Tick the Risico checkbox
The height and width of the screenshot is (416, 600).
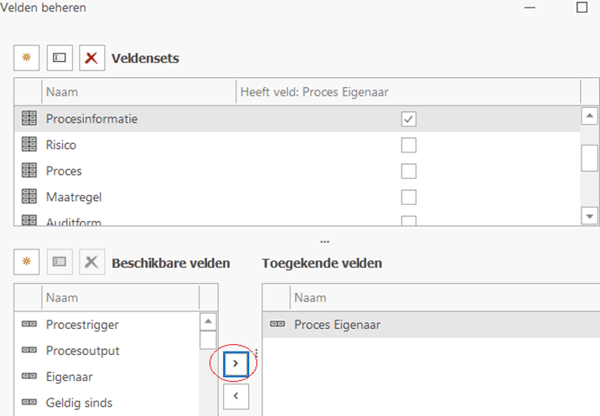tap(408, 145)
